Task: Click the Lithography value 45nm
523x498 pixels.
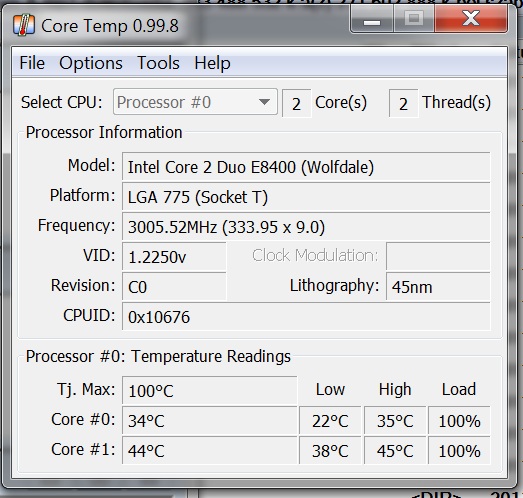Action: pos(438,287)
